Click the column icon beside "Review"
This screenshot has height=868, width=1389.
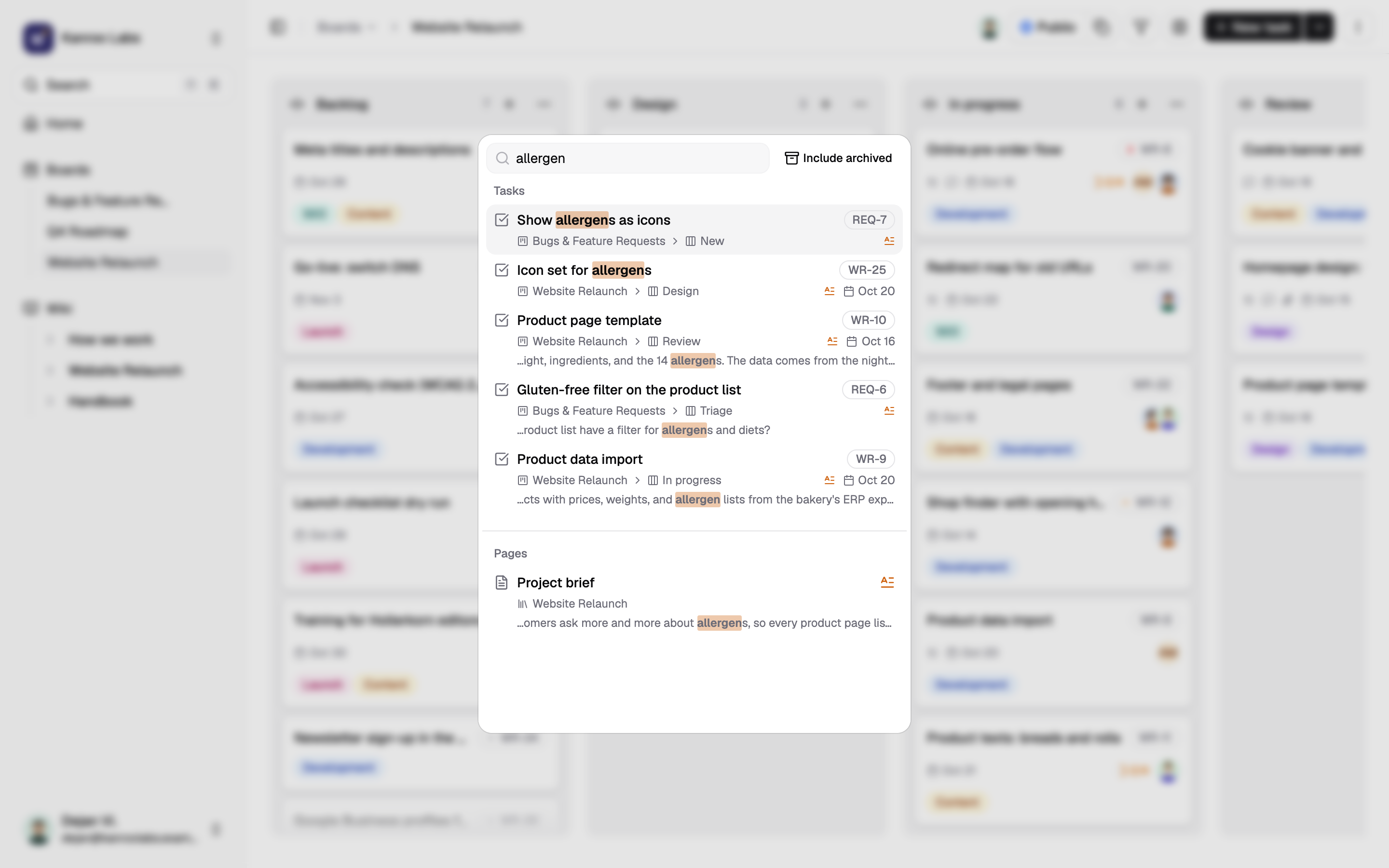coord(653,341)
